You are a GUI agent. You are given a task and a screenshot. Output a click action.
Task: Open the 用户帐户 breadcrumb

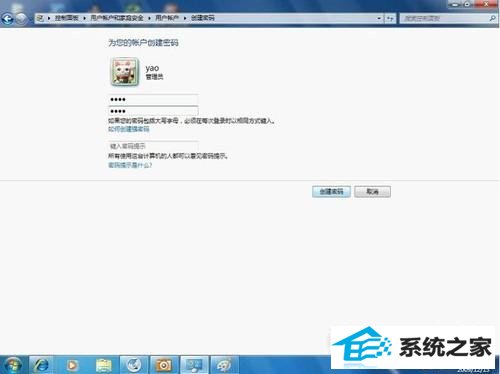click(x=167, y=18)
